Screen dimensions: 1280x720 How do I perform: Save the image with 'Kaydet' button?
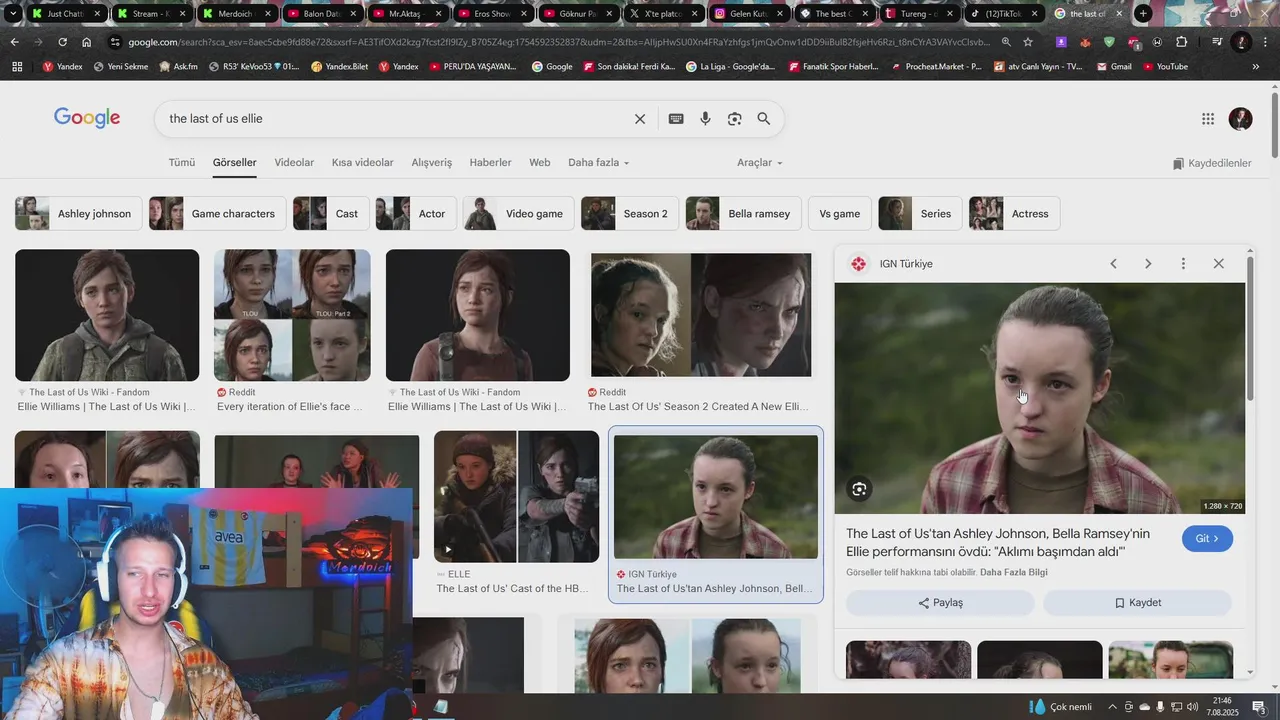pyautogui.click(x=1137, y=603)
